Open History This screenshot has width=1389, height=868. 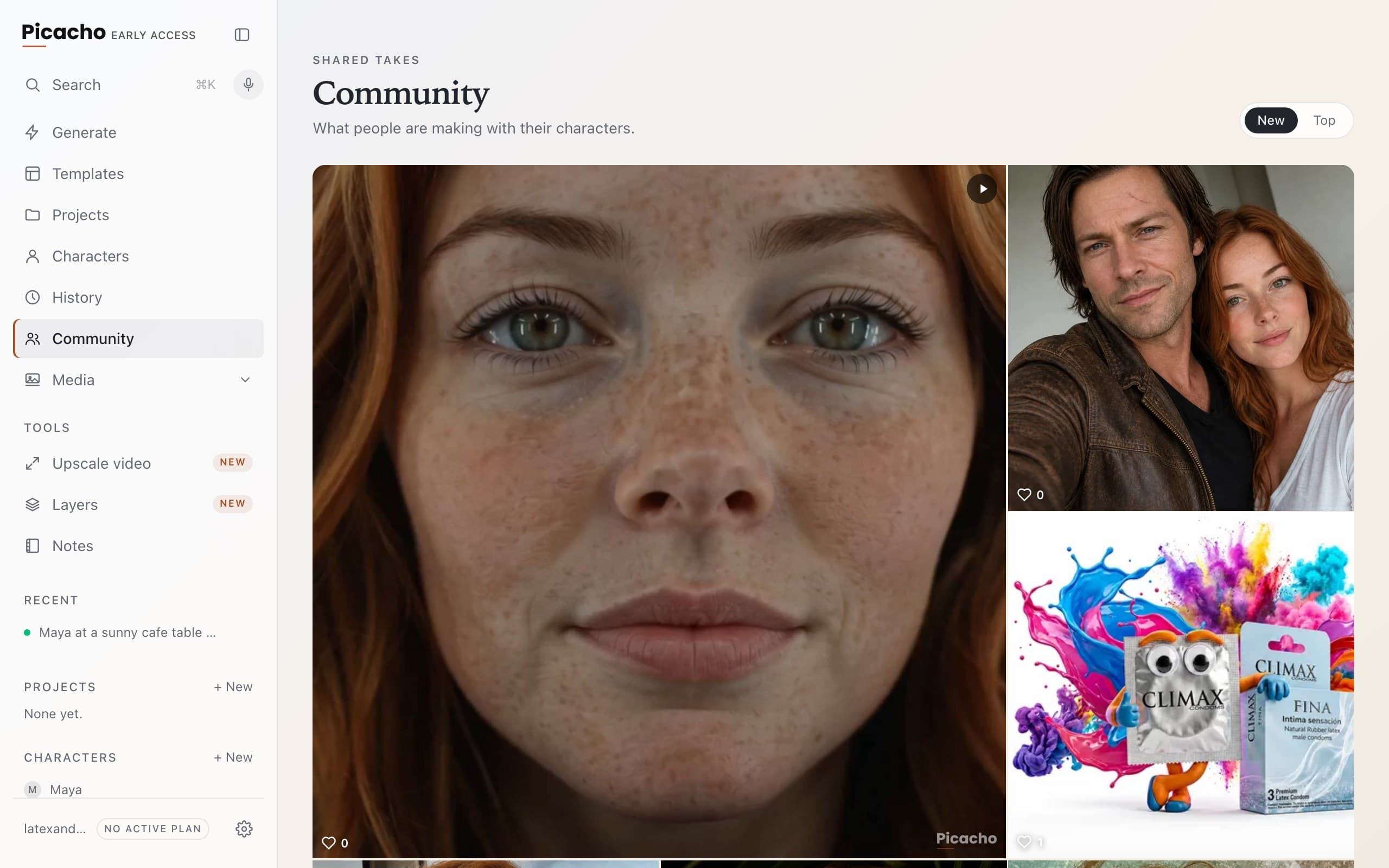point(138,297)
